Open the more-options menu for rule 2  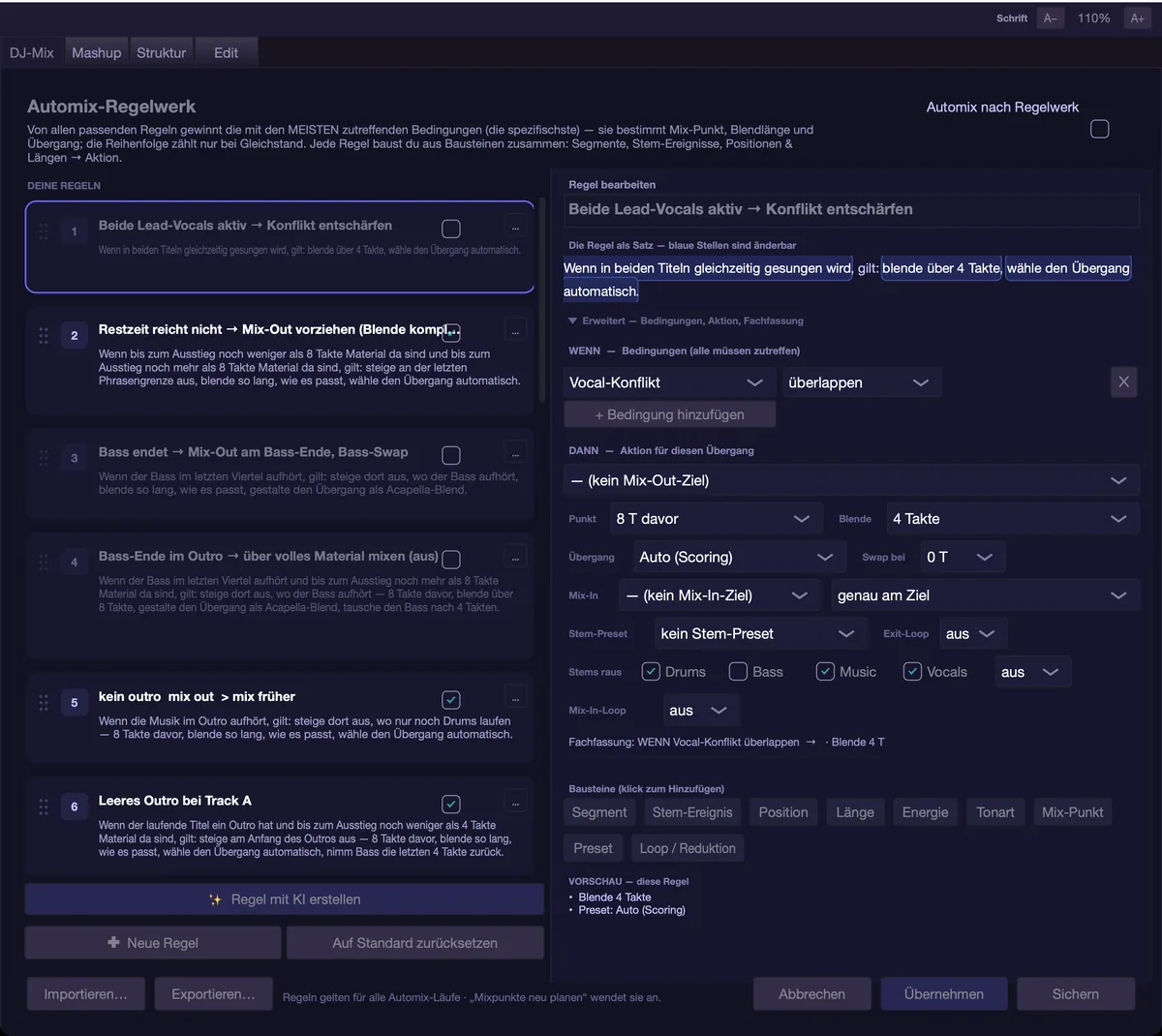click(515, 332)
